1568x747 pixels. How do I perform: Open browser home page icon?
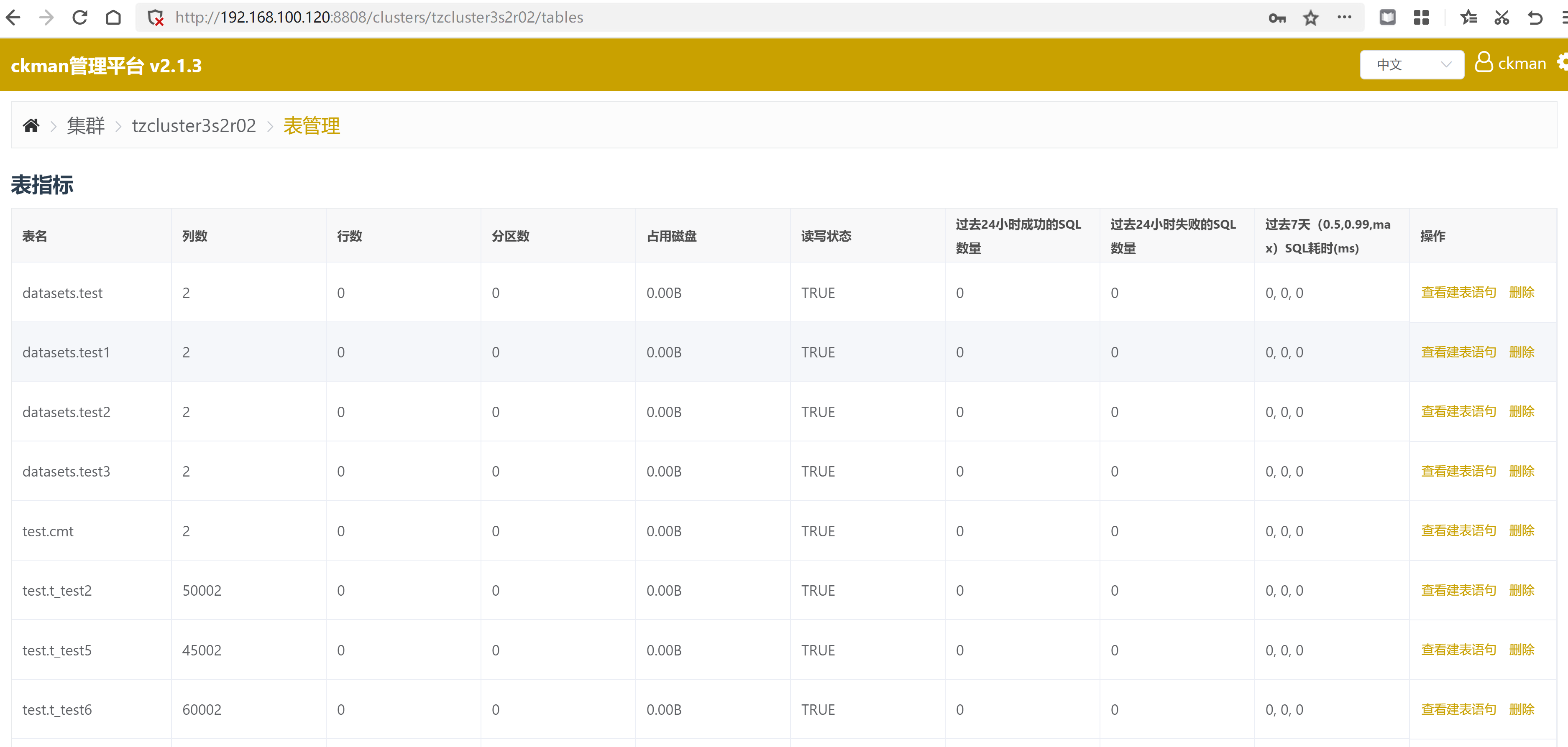click(113, 18)
